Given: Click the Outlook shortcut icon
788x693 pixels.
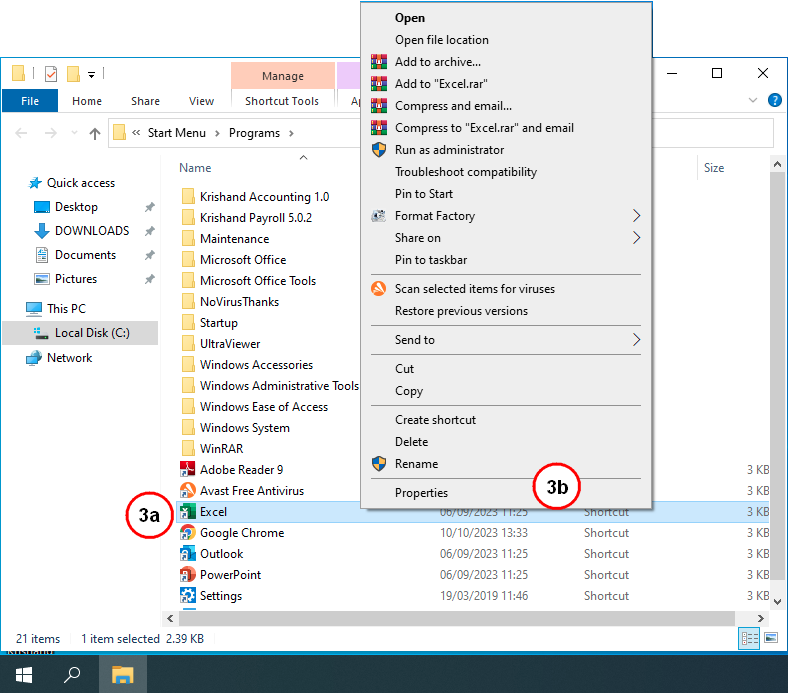Looking at the screenshot, I should click(x=187, y=554).
